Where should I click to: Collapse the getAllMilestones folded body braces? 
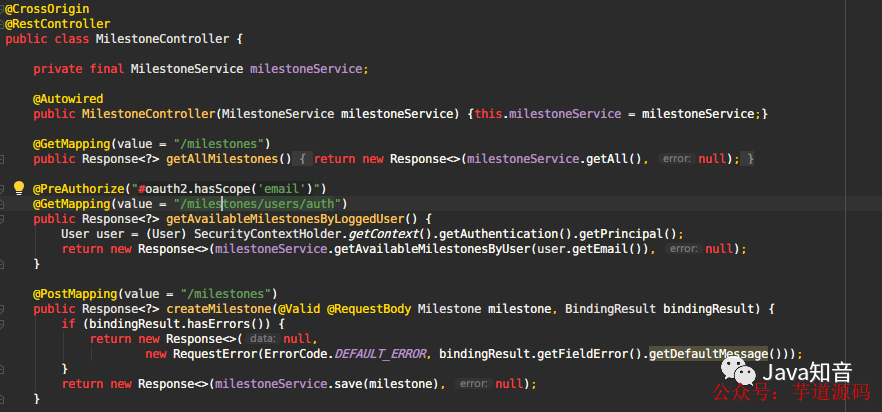point(303,159)
